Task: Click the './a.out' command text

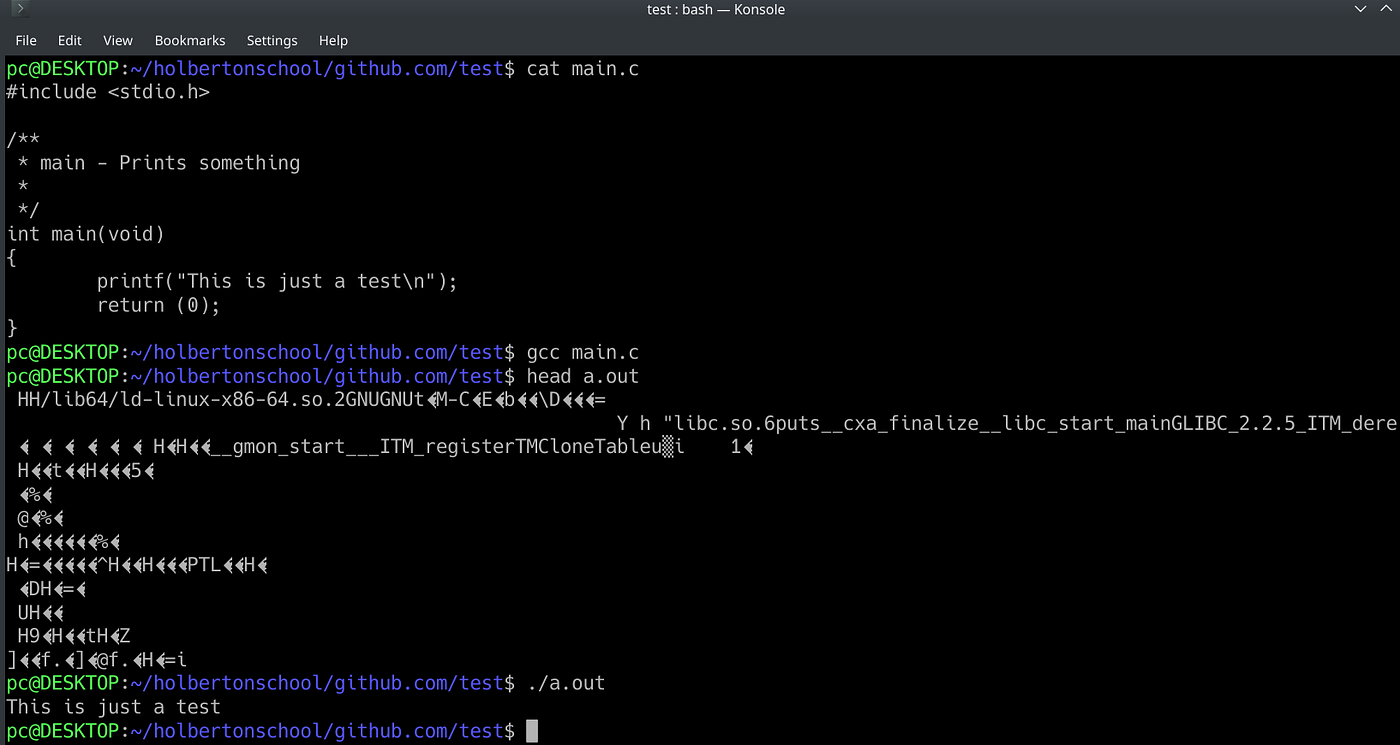Action: [x=566, y=683]
